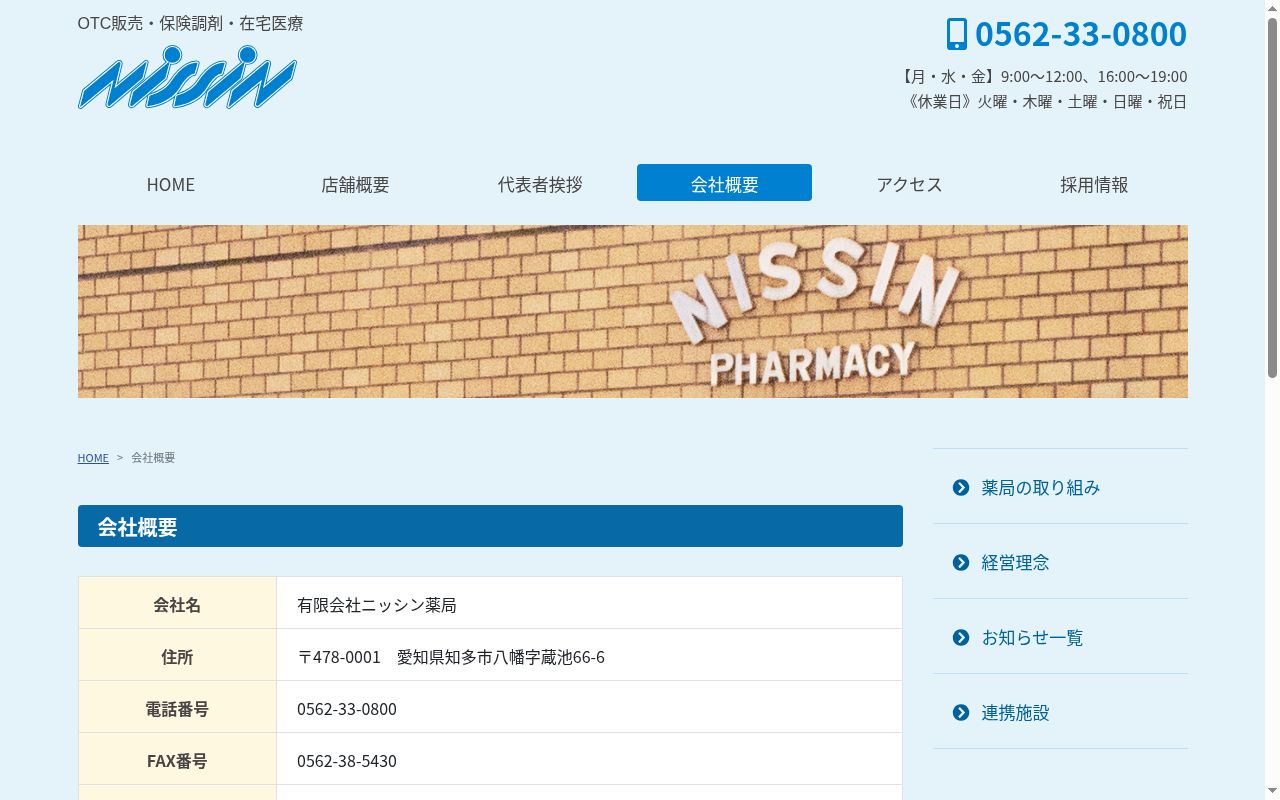Click the 休業日 closed days text
This screenshot has height=800, width=1280.
coord(1045,101)
